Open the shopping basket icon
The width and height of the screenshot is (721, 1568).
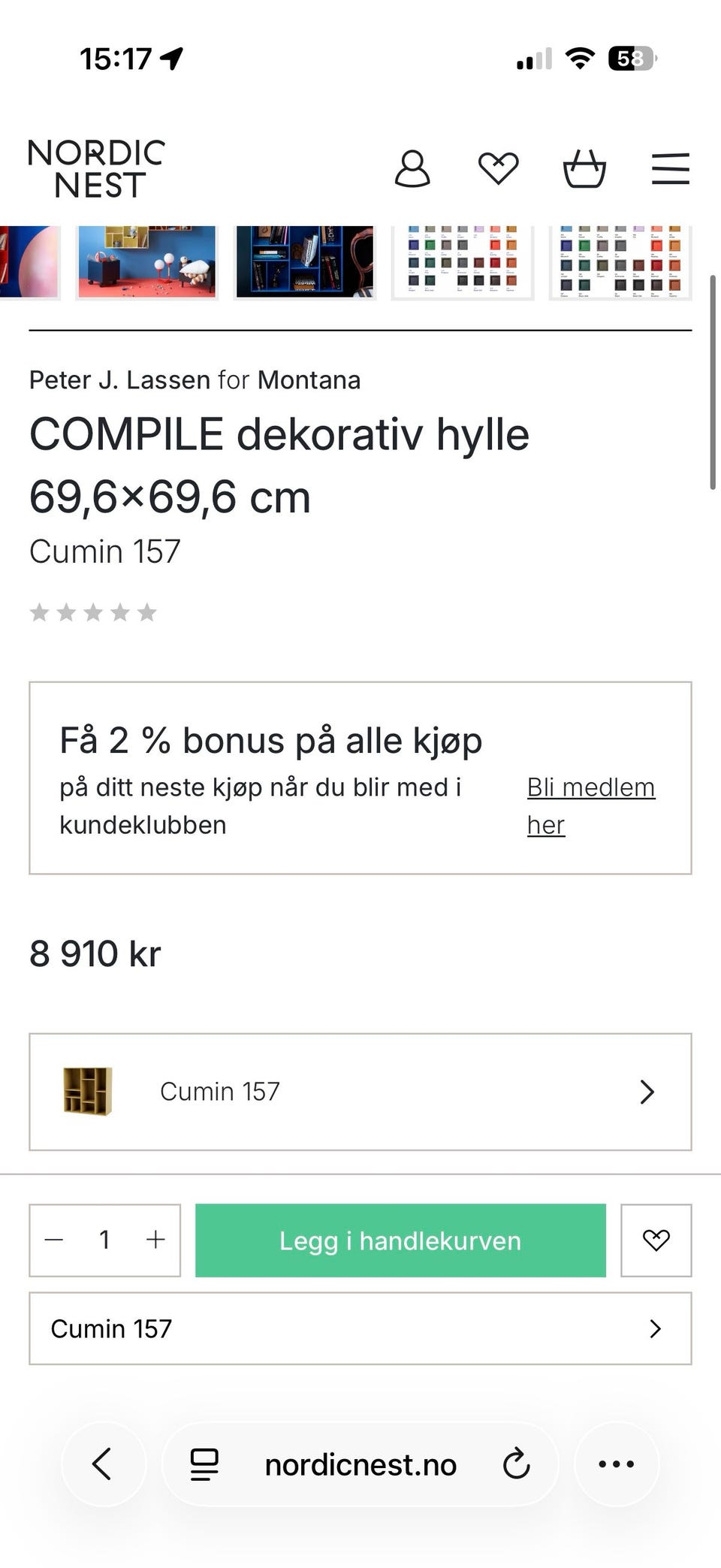[584, 168]
